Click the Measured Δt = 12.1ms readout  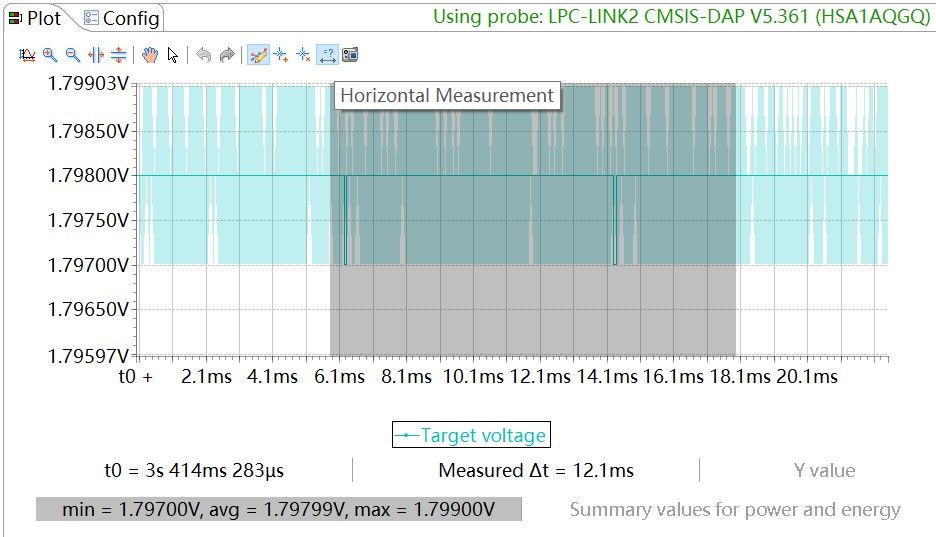click(536, 470)
